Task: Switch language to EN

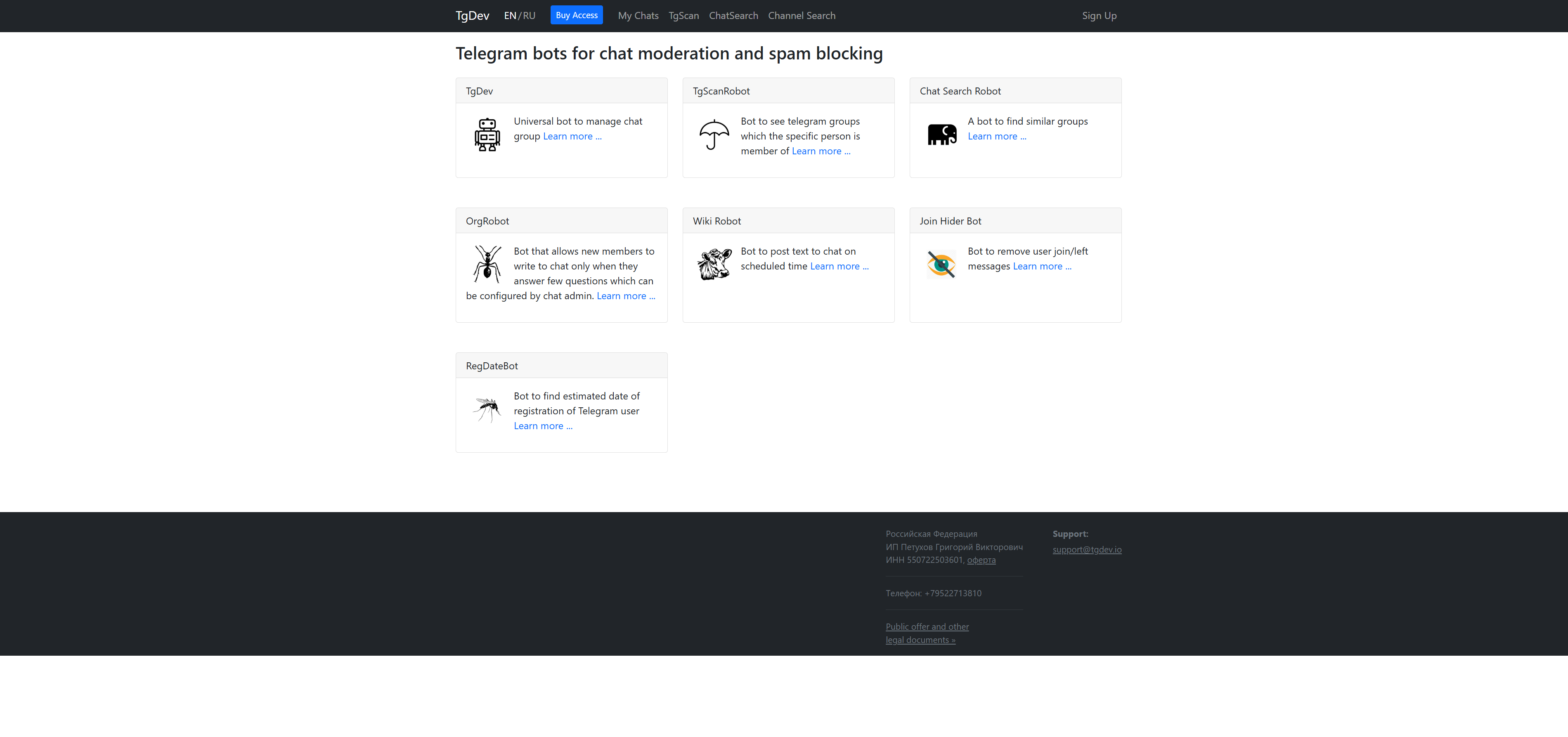Action: (x=509, y=16)
